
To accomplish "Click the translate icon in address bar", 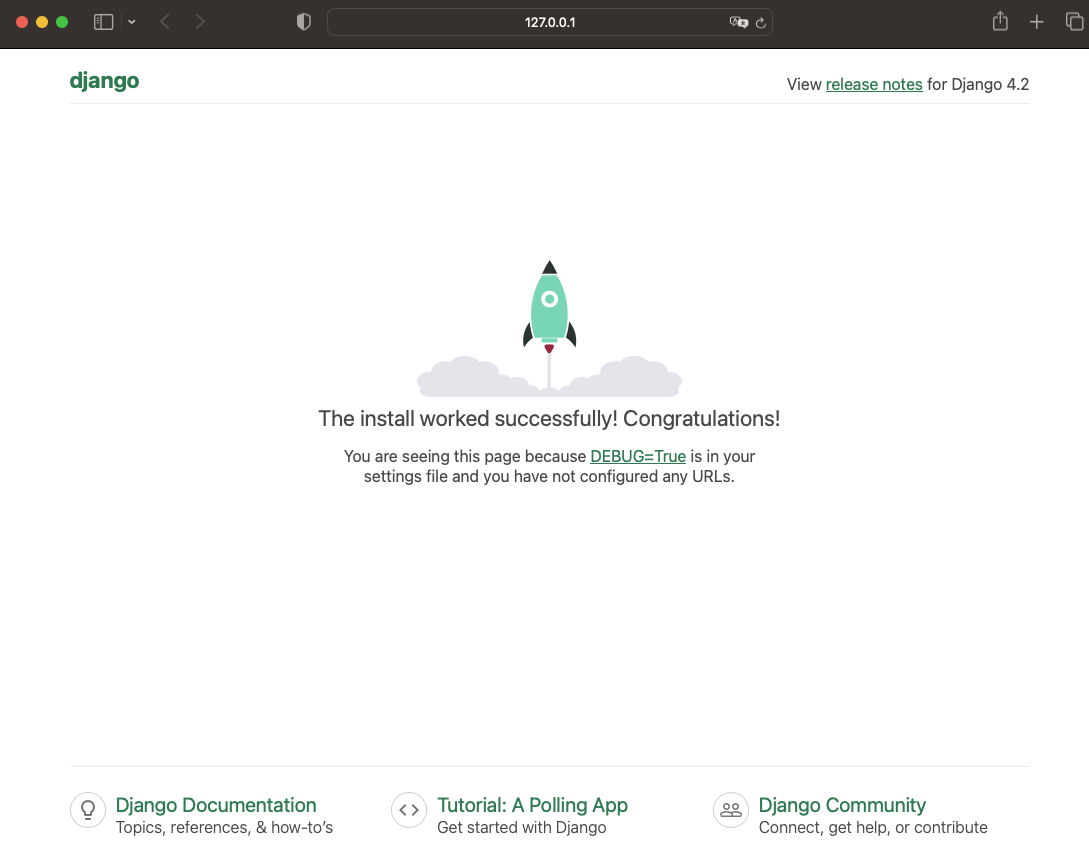I will pyautogui.click(x=738, y=22).
